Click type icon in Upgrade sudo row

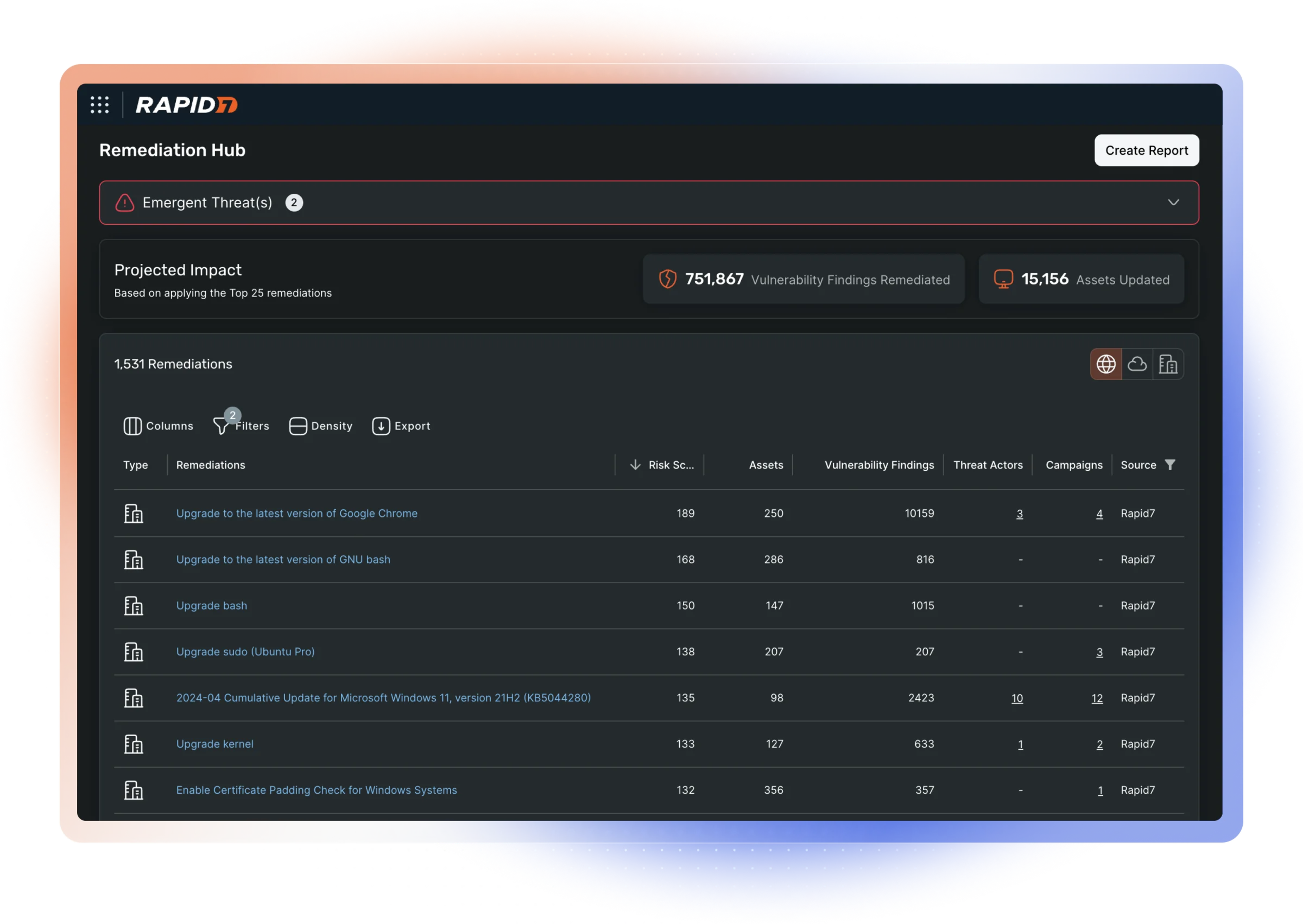tap(134, 652)
